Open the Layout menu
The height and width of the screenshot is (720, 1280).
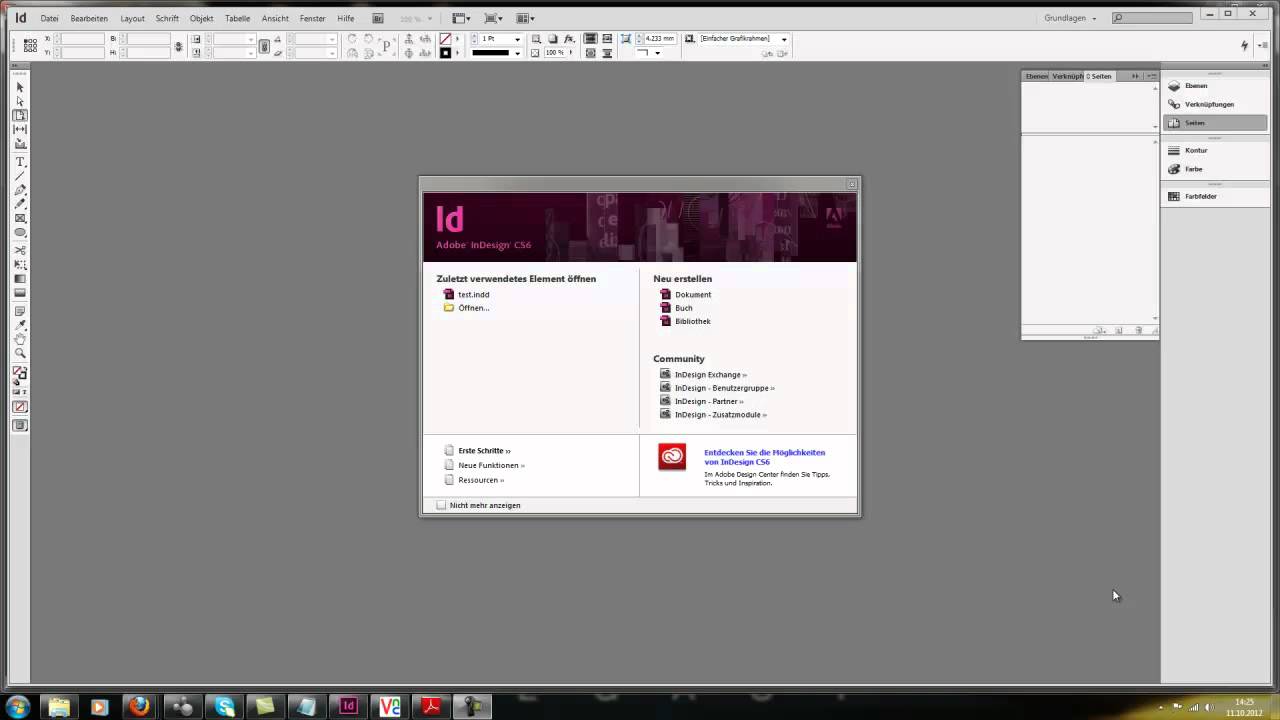point(132,18)
